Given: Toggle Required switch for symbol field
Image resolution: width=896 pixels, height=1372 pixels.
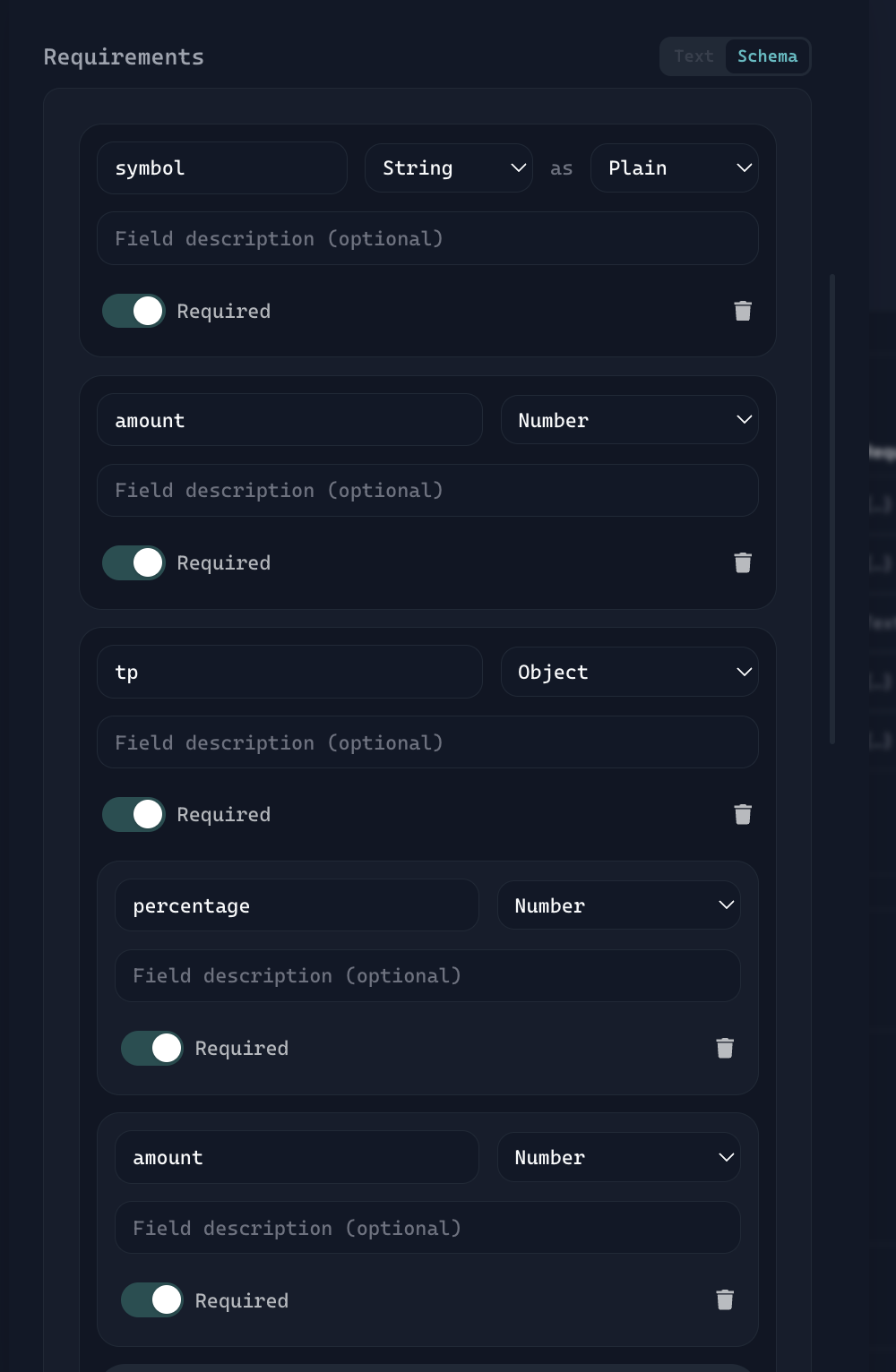Looking at the screenshot, I should (134, 311).
